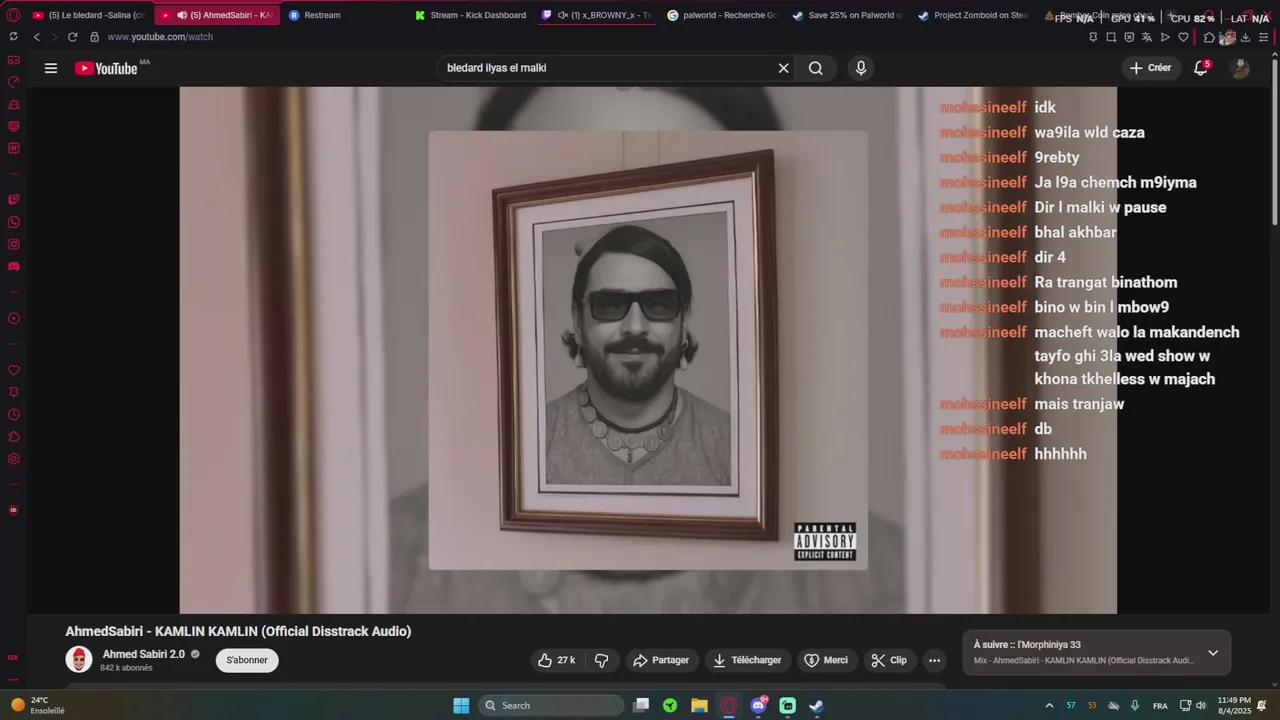Open more actions three-dot menu
This screenshot has width=1280, height=720.
point(934,660)
